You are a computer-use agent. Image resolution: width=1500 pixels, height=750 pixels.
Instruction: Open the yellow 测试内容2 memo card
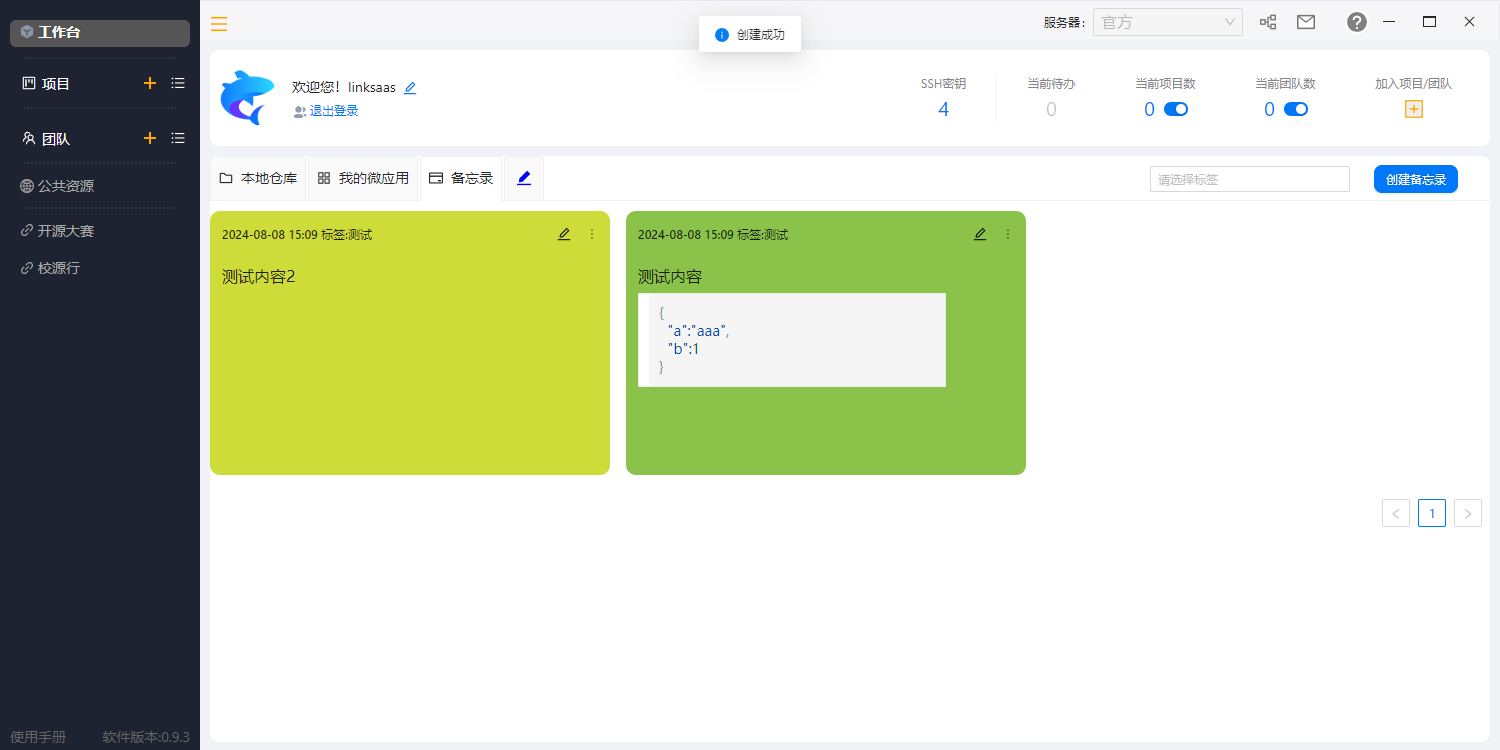(x=410, y=343)
